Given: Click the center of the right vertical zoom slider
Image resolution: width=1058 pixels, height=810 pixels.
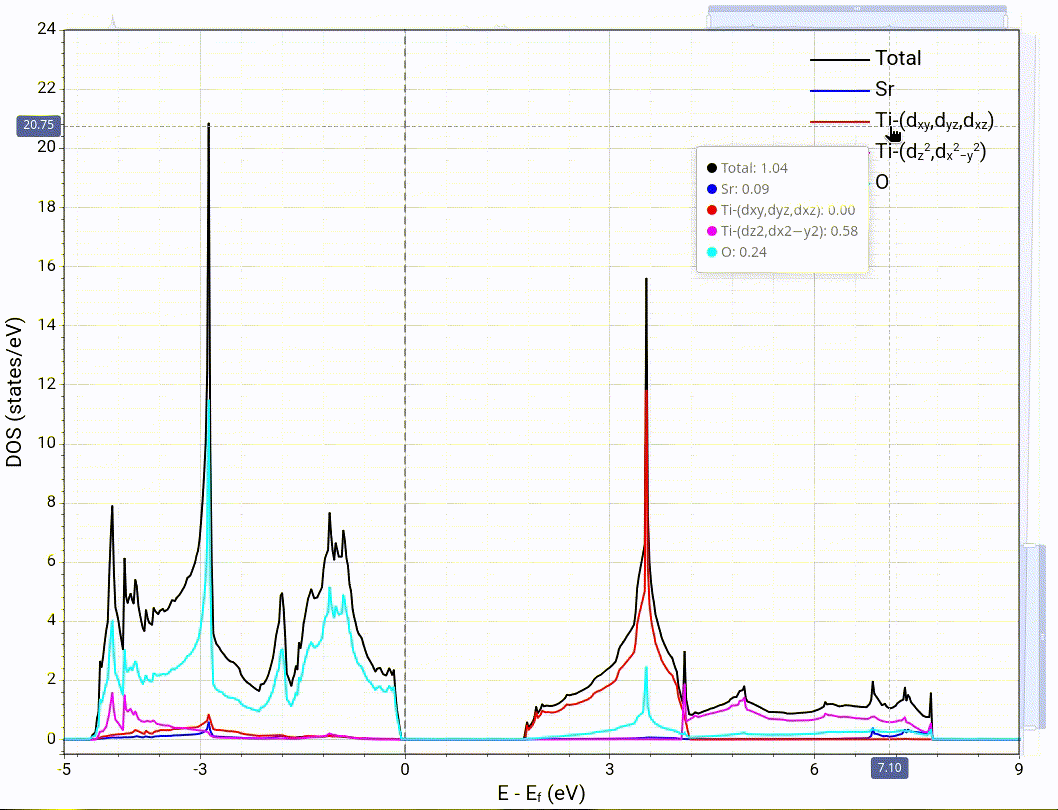Looking at the screenshot, I should [x=1033, y=635].
